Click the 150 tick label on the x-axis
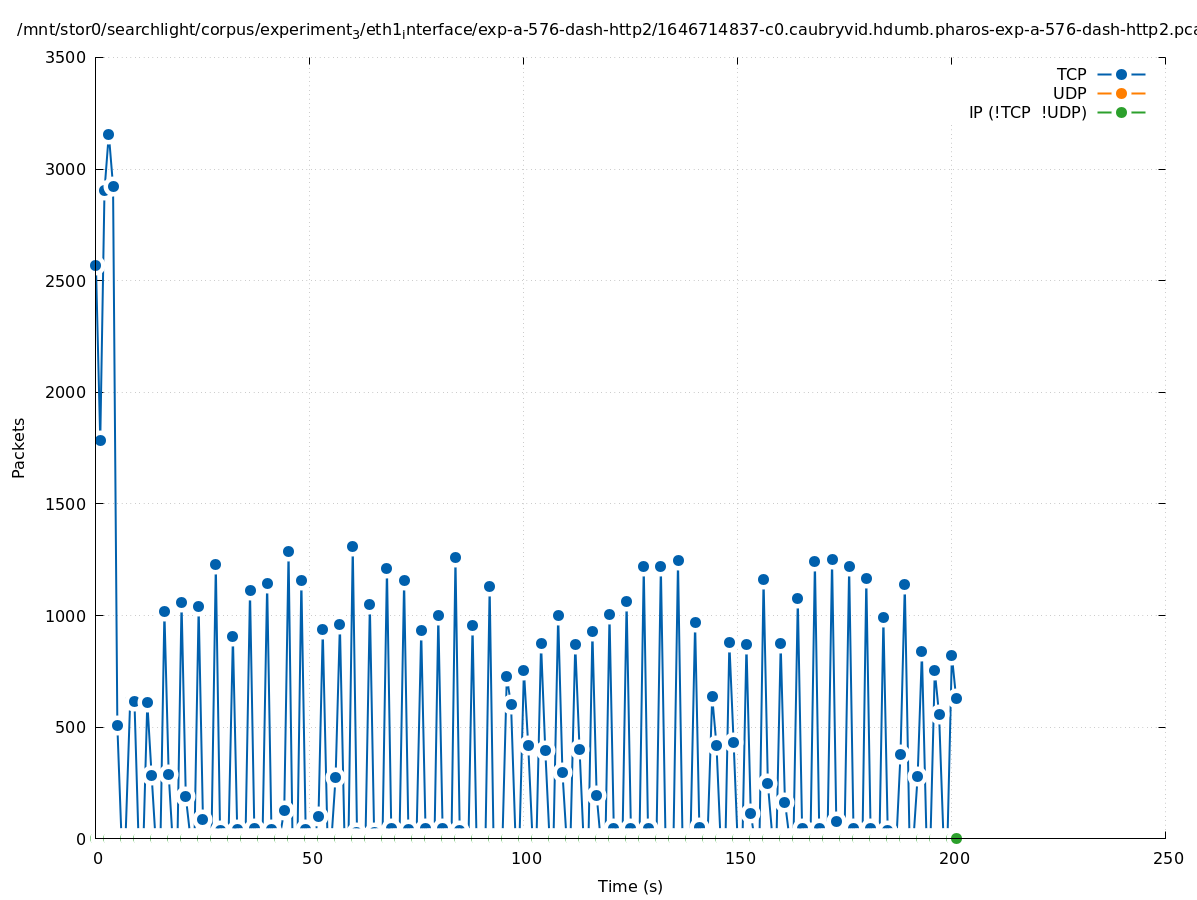The height and width of the screenshot is (900, 1197). pos(739,858)
